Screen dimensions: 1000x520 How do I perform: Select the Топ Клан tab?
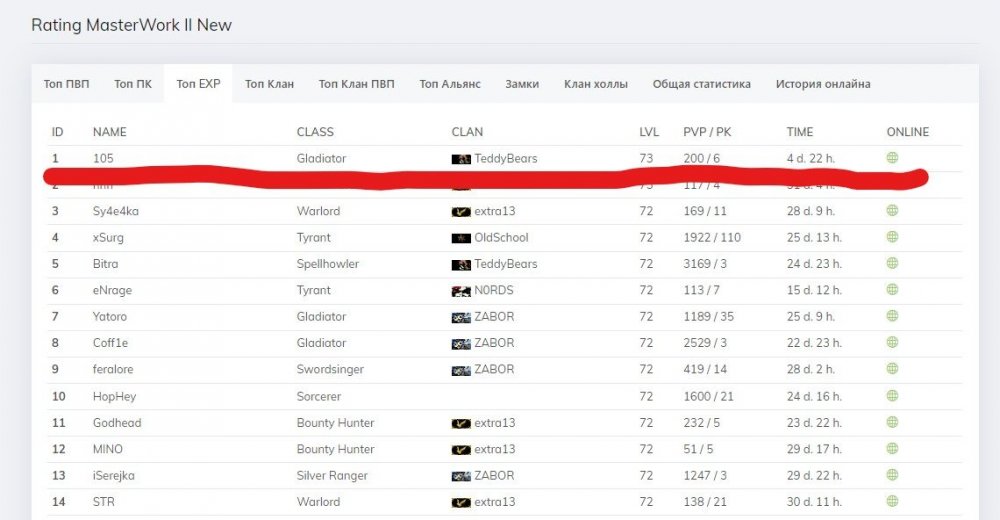coord(269,84)
